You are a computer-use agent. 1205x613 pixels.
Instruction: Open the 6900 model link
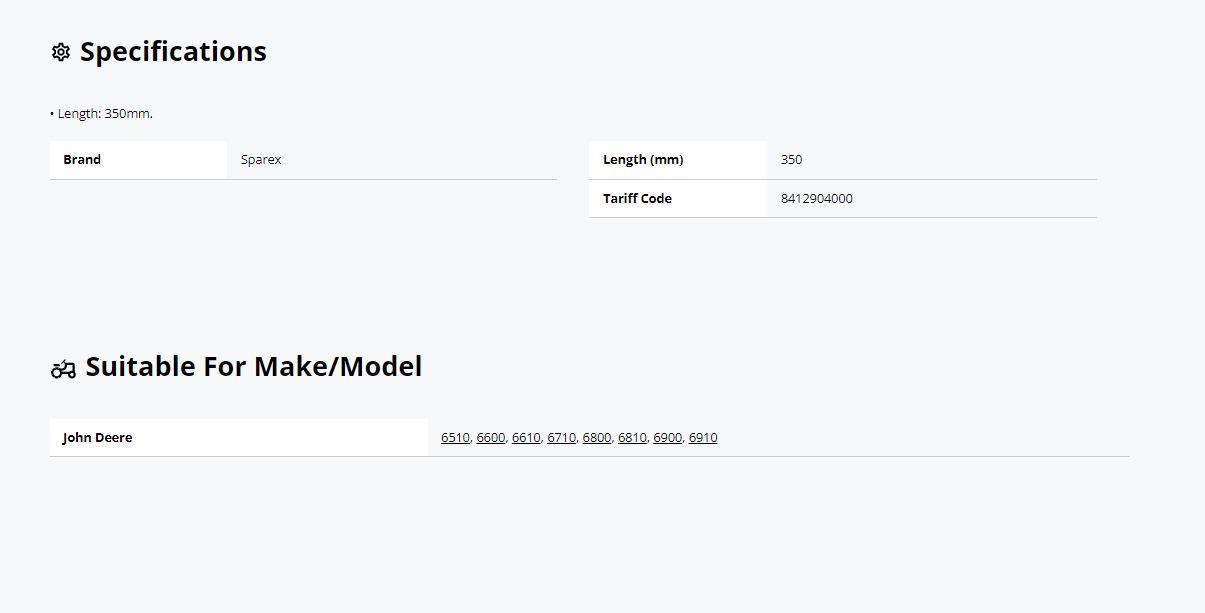click(667, 437)
